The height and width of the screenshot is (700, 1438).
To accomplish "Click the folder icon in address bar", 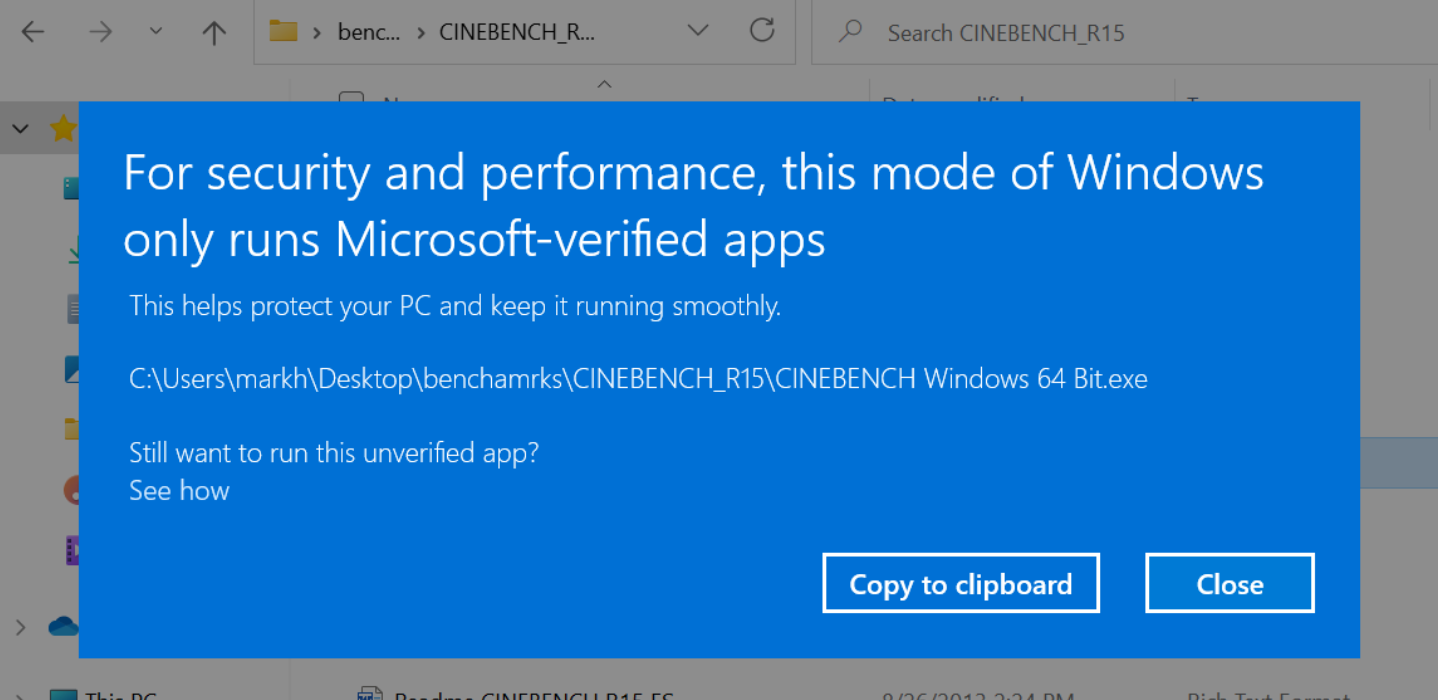I will (284, 31).
